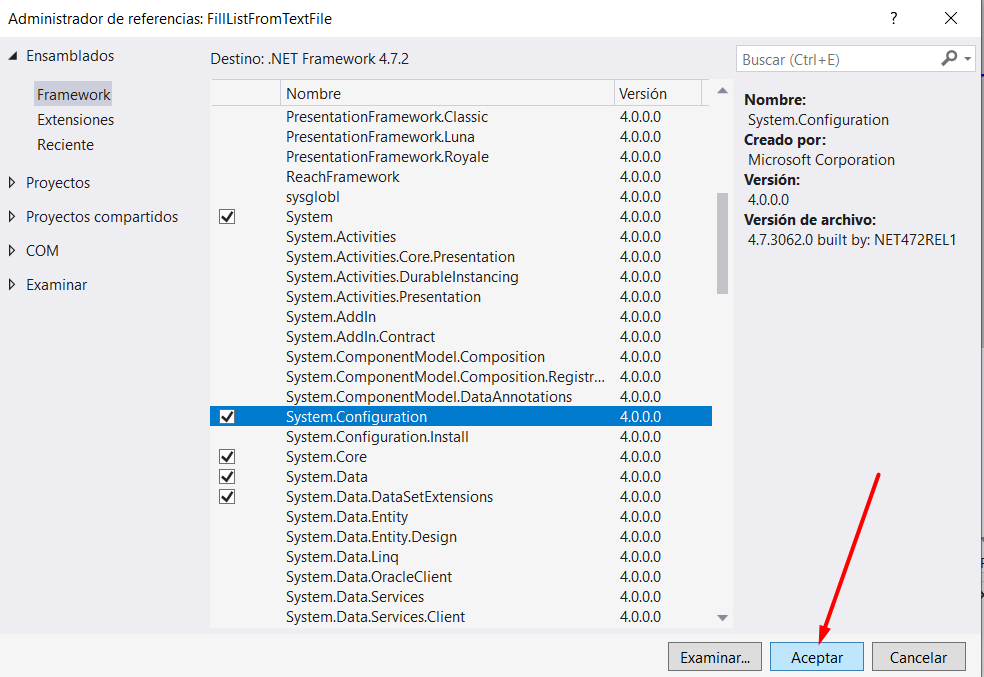Screen dimensions: 984x677
Task: Switch to the Reciente category
Action: pos(66,145)
